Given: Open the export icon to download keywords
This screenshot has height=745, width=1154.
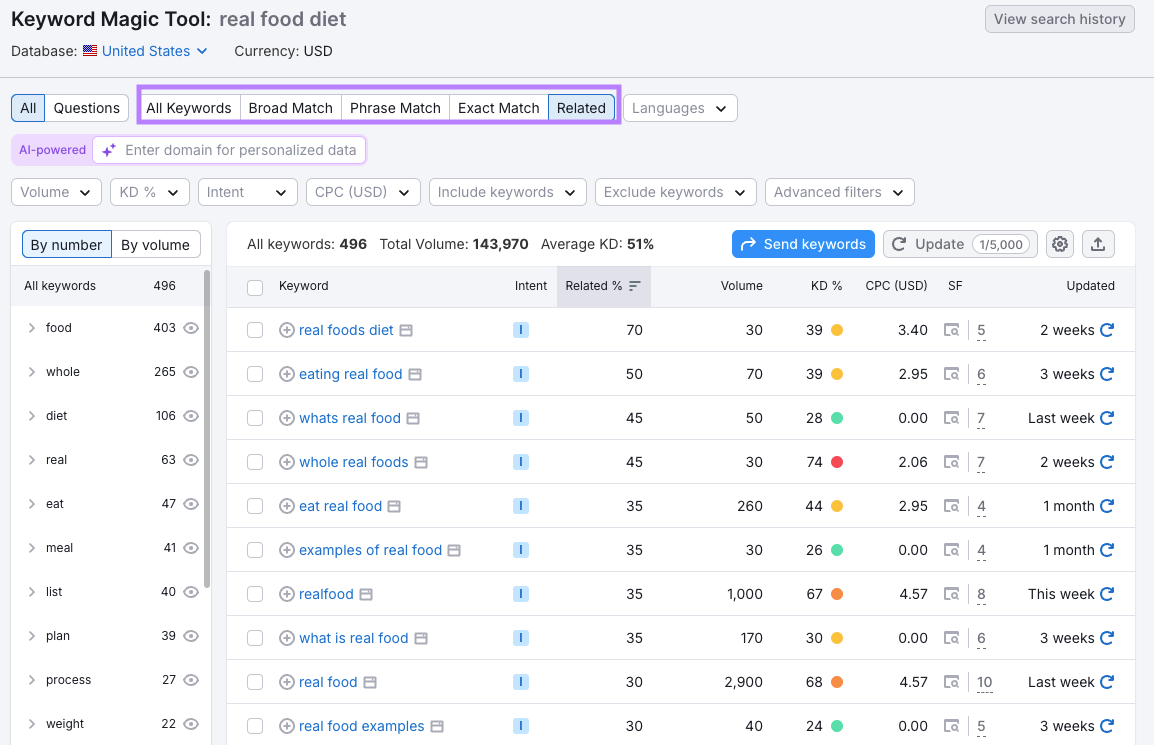Looking at the screenshot, I should pyautogui.click(x=1098, y=244).
